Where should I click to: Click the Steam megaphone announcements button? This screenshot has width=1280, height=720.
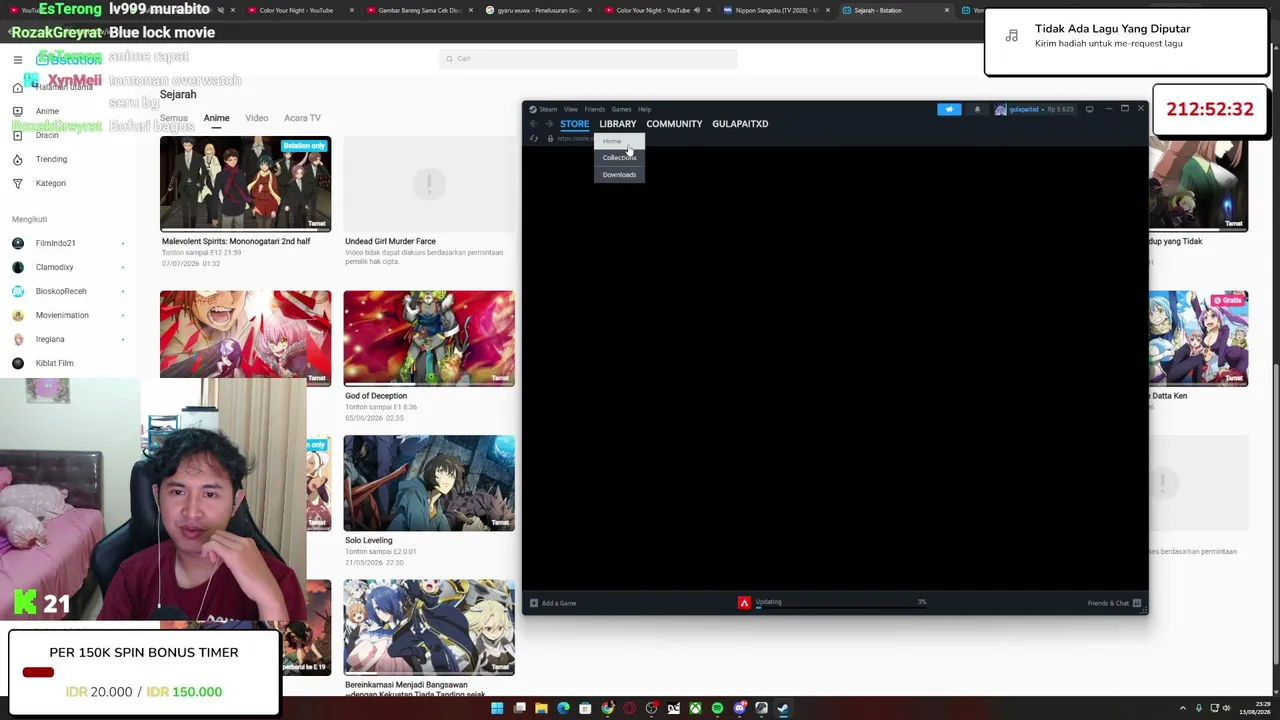pos(949,109)
